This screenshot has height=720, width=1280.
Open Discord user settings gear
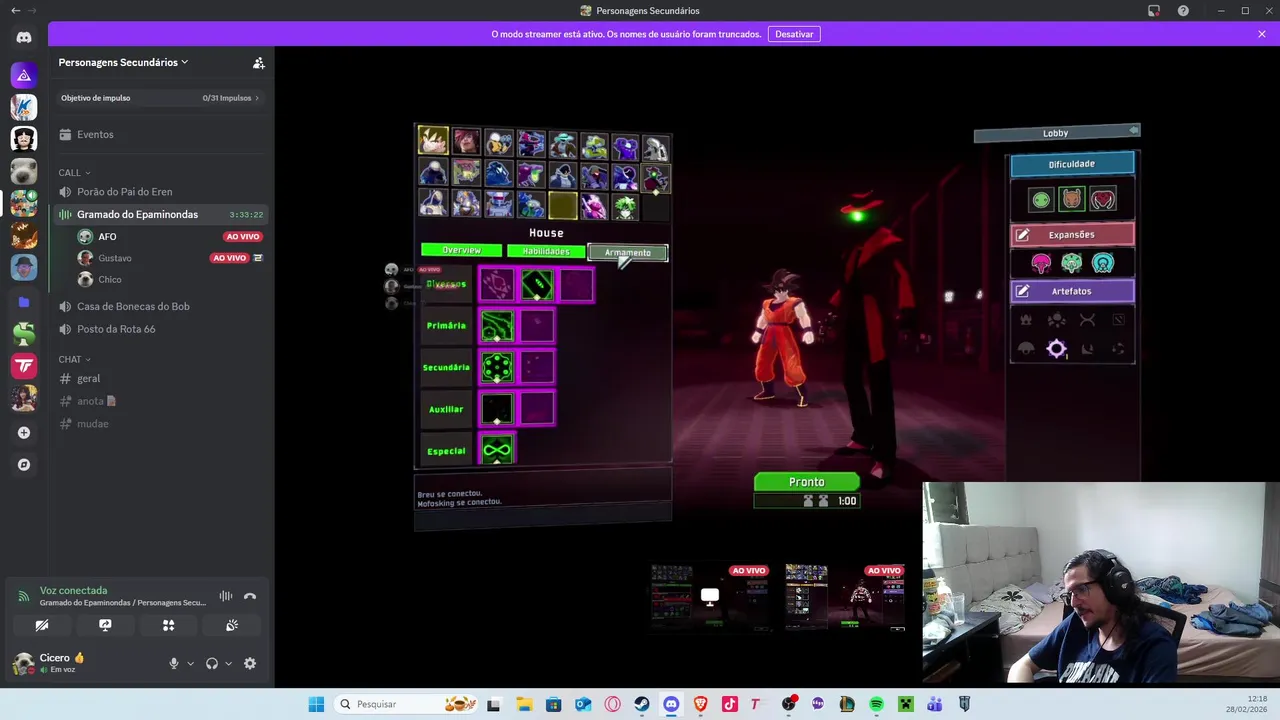tap(250, 663)
